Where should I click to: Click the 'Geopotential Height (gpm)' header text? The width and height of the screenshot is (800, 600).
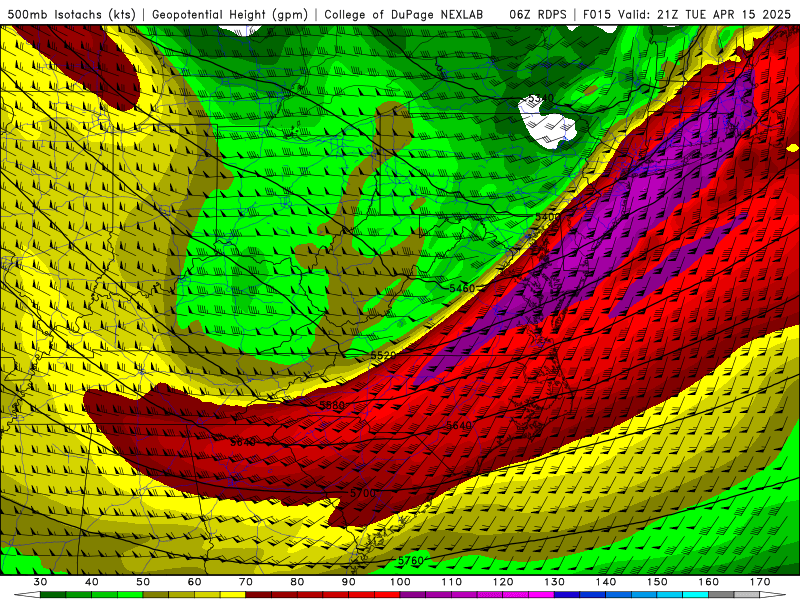[x=230, y=14]
